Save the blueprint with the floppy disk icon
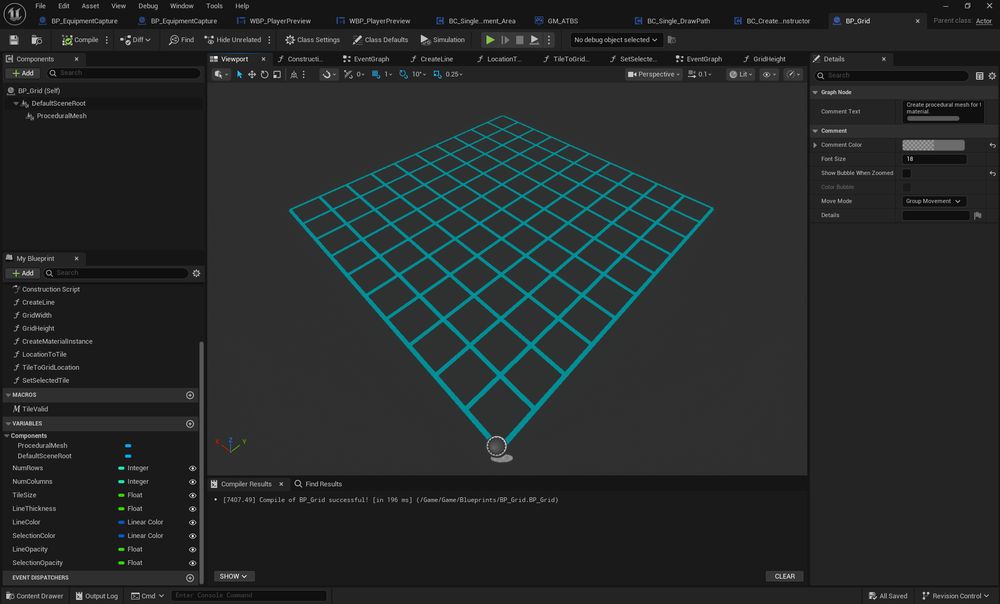1000x604 pixels. tap(14, 40)
